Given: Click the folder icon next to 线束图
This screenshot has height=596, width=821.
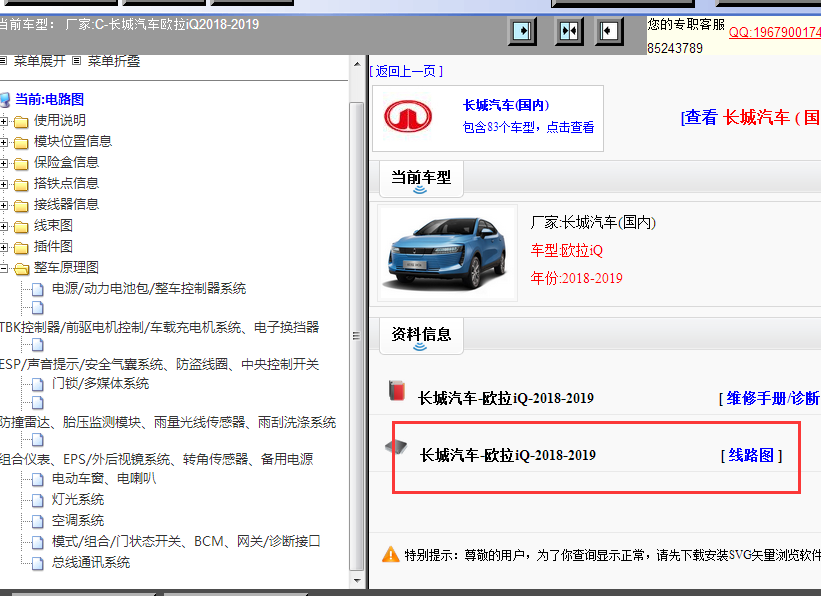Looking at the screenshot, I should click(x=21, y=226).
